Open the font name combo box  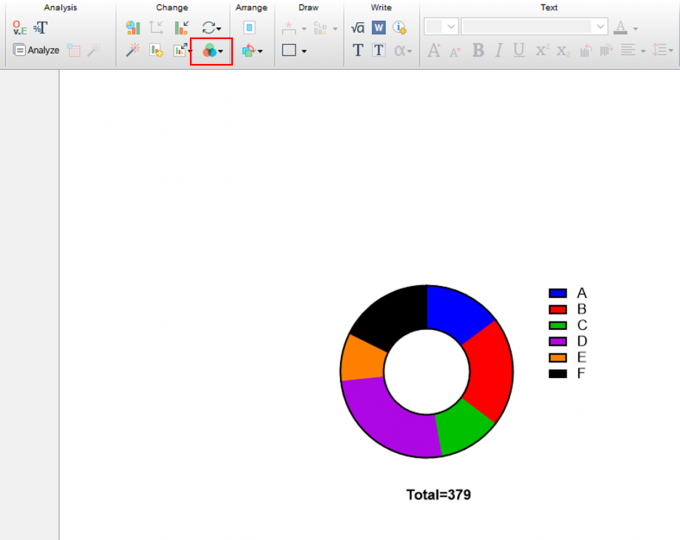point(534,27)
